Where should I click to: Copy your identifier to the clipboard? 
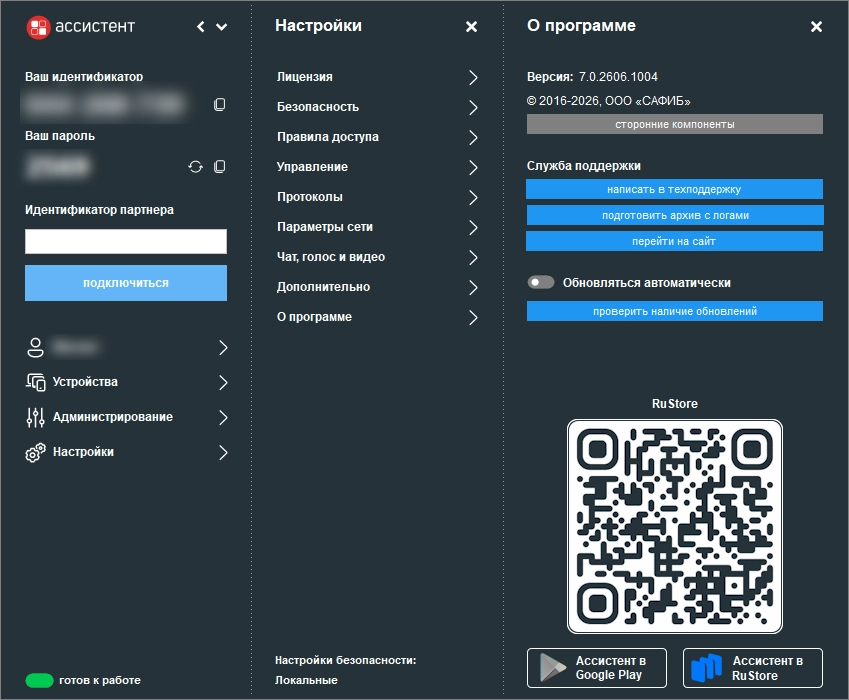[x=219, y=104]
